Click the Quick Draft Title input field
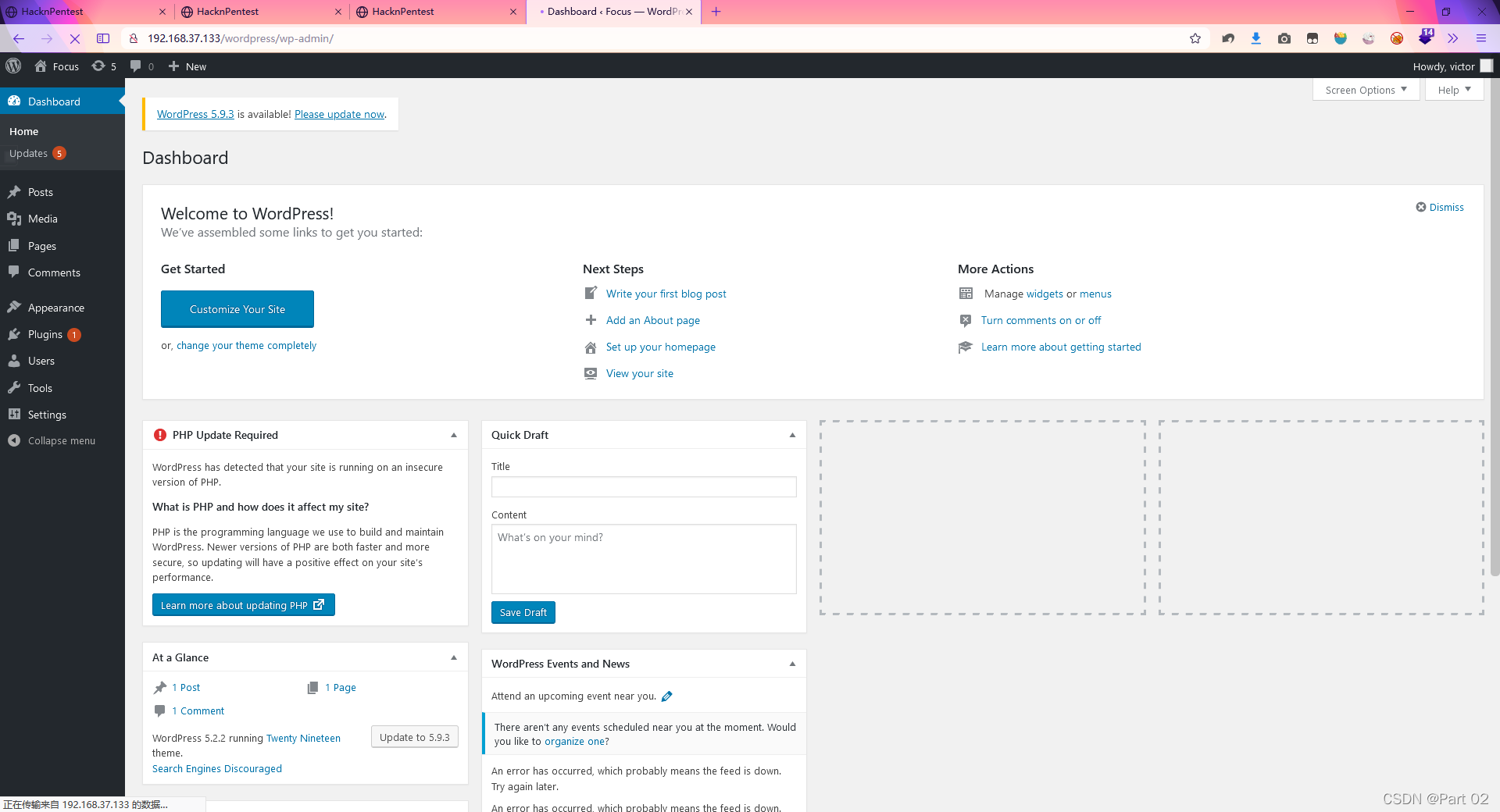 click(644, 487)
